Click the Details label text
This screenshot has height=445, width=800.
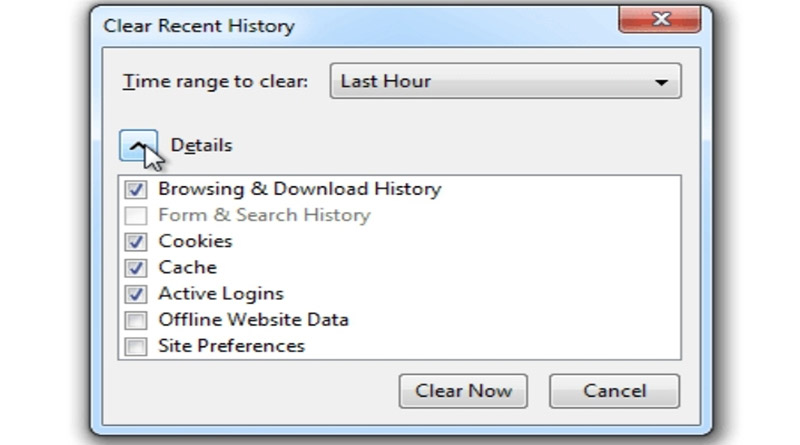point(201,146)
